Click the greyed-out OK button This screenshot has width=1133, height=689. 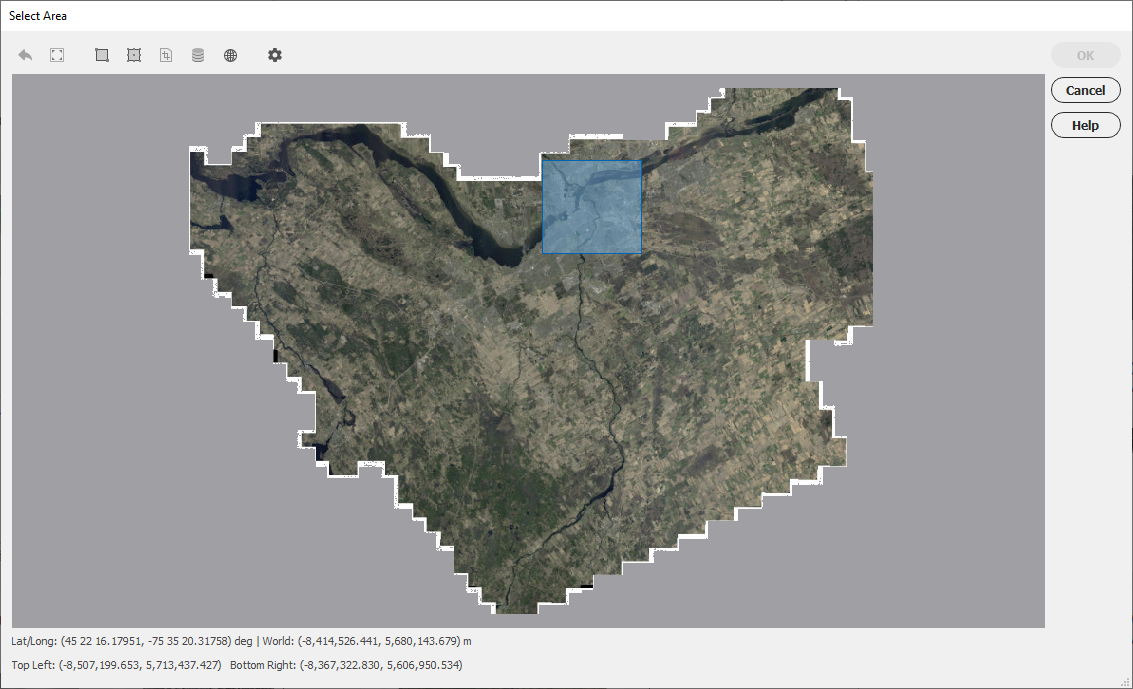click(x=1085, y=56)
